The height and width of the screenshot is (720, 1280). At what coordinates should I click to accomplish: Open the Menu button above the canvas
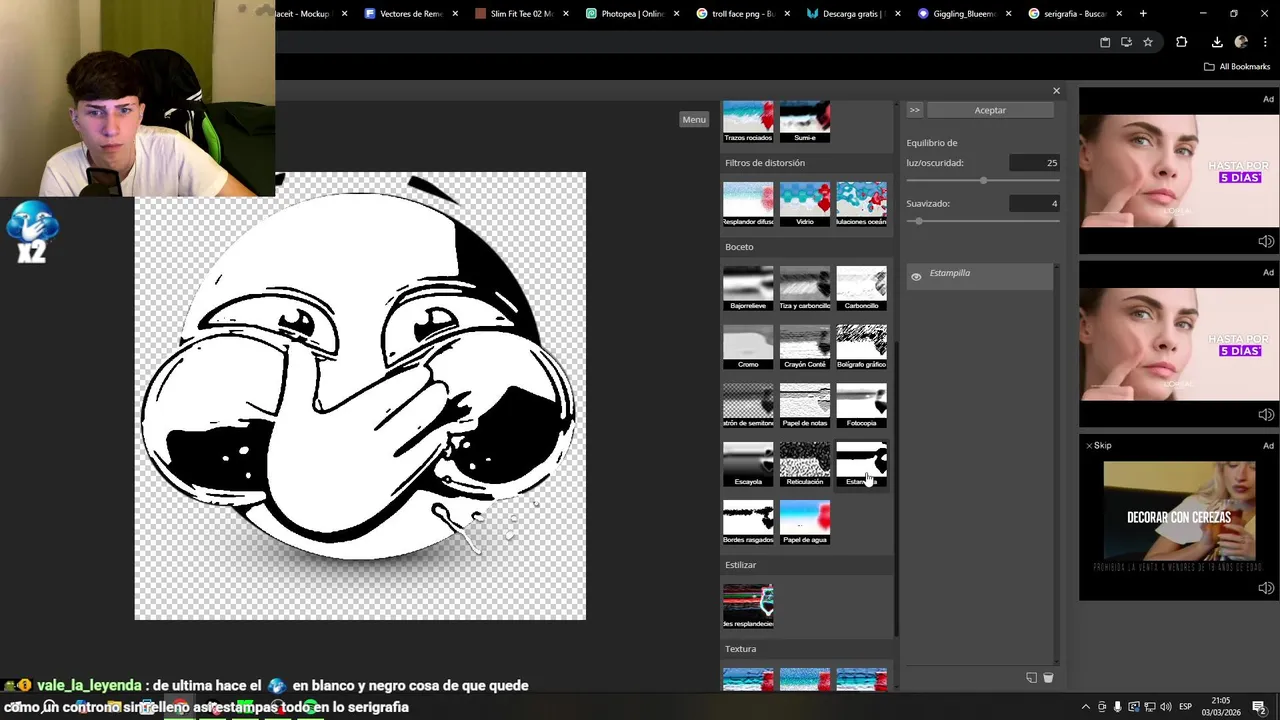[x=694, y=119]
